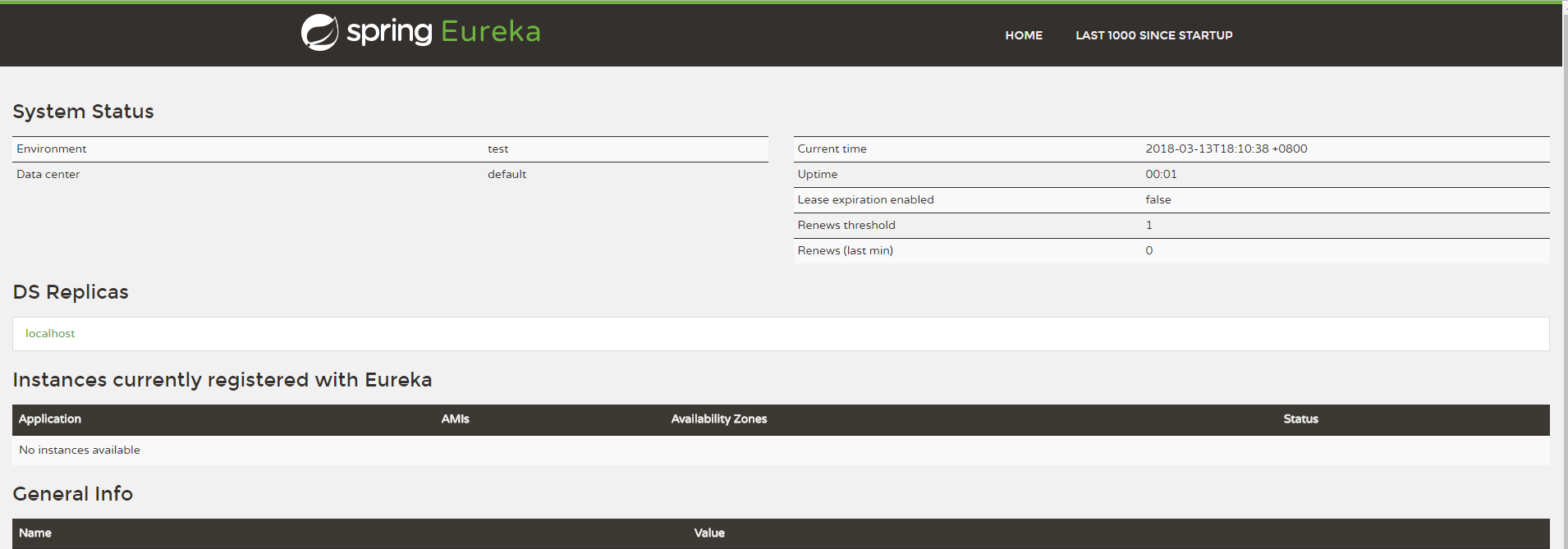Click the Spring Eureka leaf logo
1568x549 pixels.
[319, 32]
